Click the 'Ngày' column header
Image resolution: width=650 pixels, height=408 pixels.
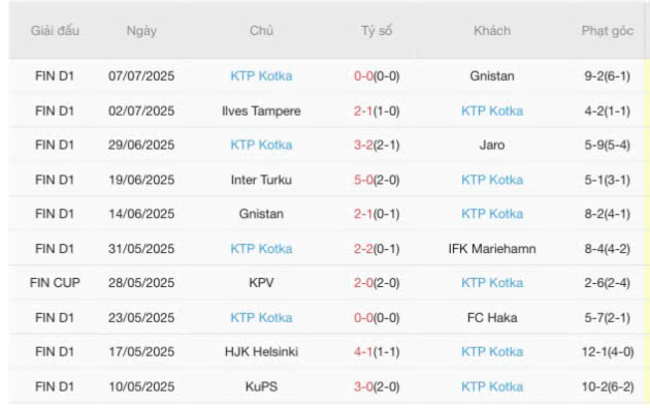141,31
